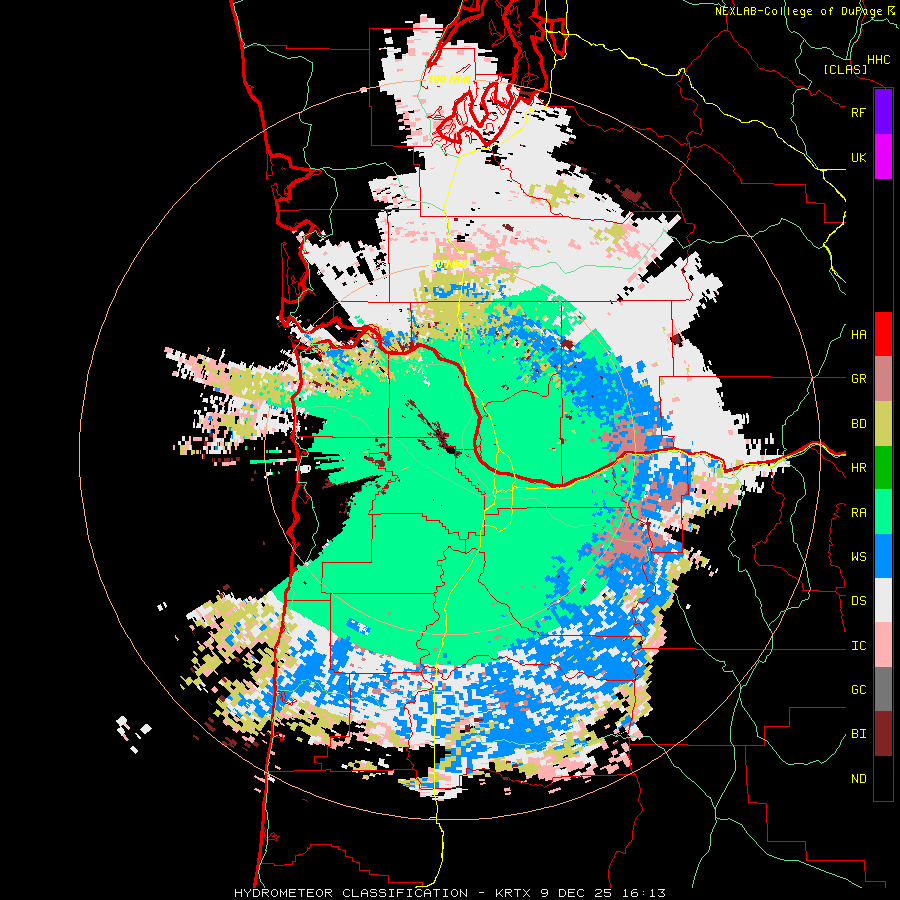Click the dark green HR legend swatch
900x900 pixels.
(883, 467)
